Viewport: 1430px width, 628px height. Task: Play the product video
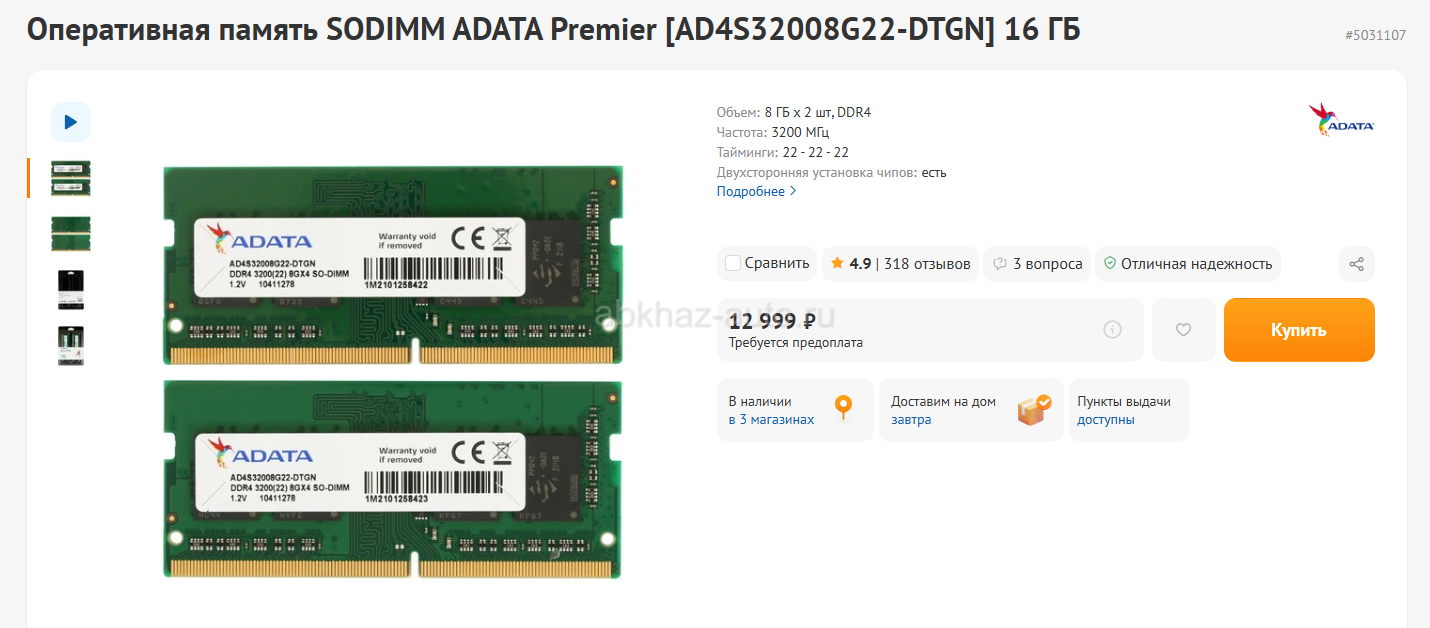click(x=71, y=122)
